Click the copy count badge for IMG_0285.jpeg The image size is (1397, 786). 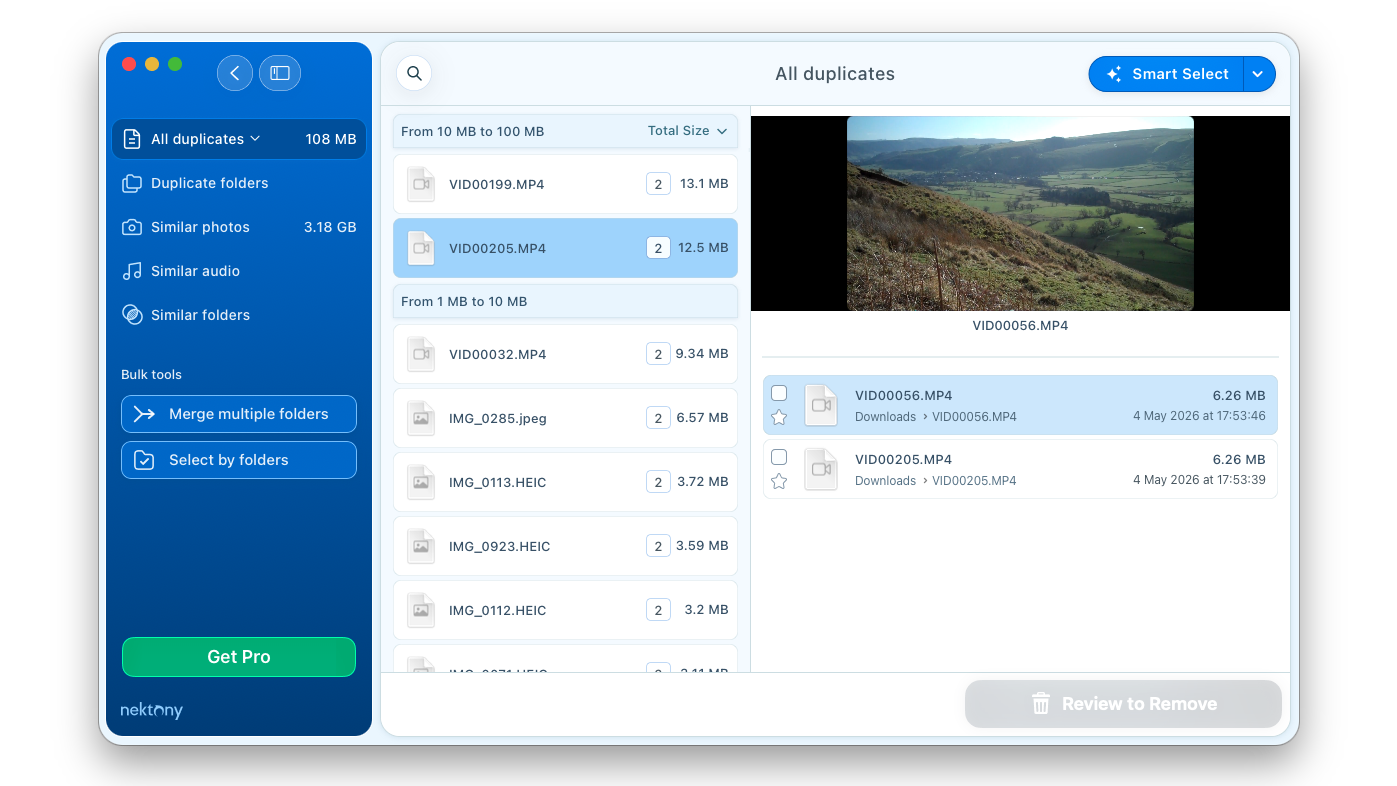658,418
